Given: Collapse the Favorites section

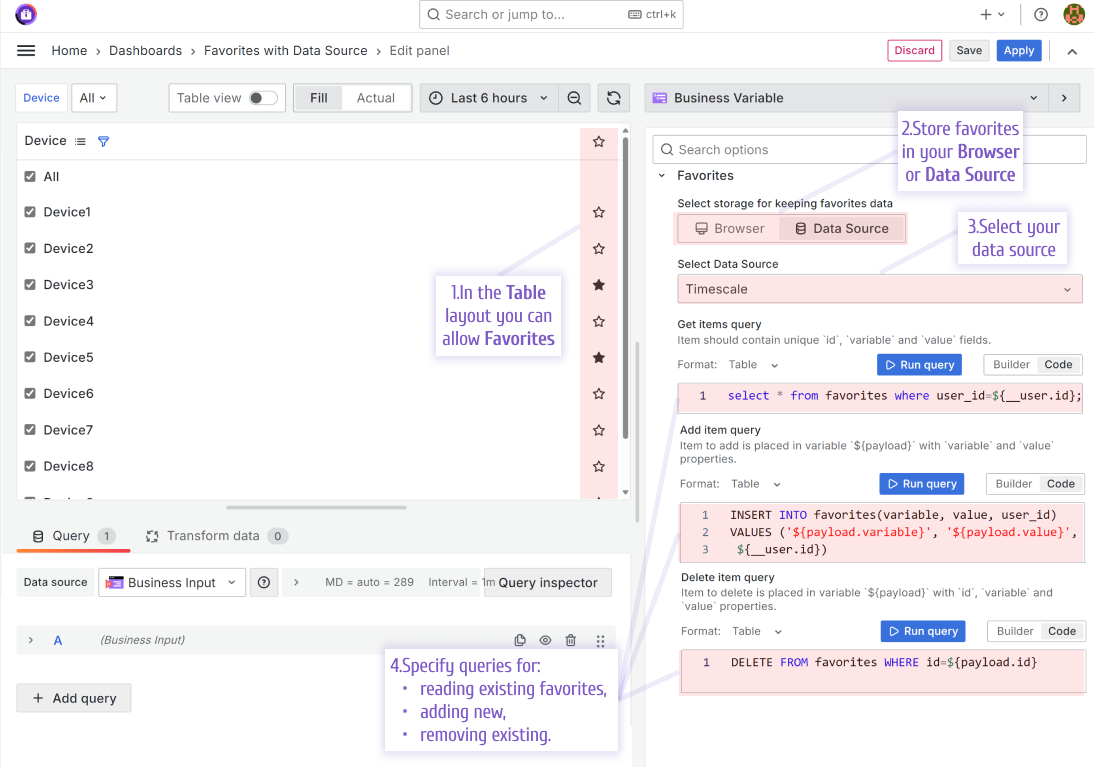Looking at the screenshot, I should (660, 173).
